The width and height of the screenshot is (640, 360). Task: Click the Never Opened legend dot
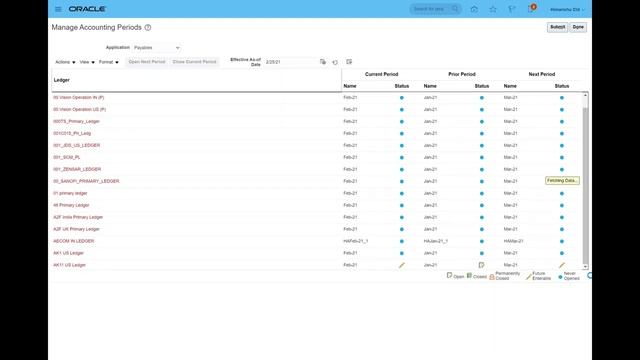pyautogui.click(x=560, y=277)
